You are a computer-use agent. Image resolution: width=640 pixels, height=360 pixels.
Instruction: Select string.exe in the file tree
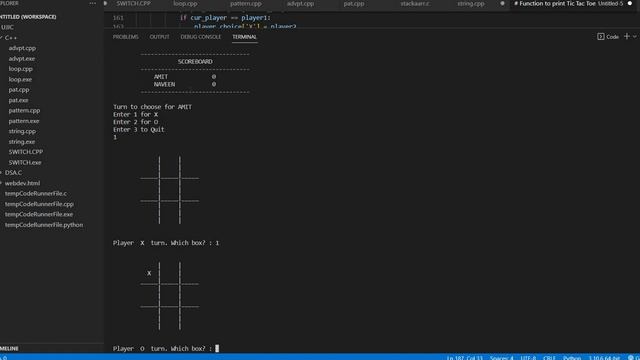(x=22, y=142)
